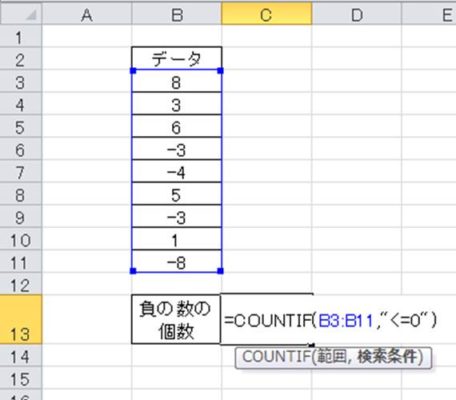Click inside the COUNTIF formula text
456x400 pixels.
[330, 321]
